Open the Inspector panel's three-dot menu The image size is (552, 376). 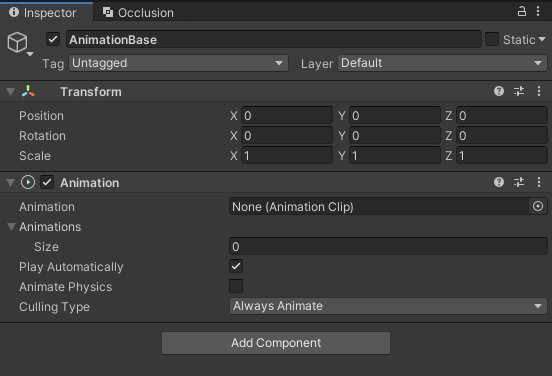[538, 11]
